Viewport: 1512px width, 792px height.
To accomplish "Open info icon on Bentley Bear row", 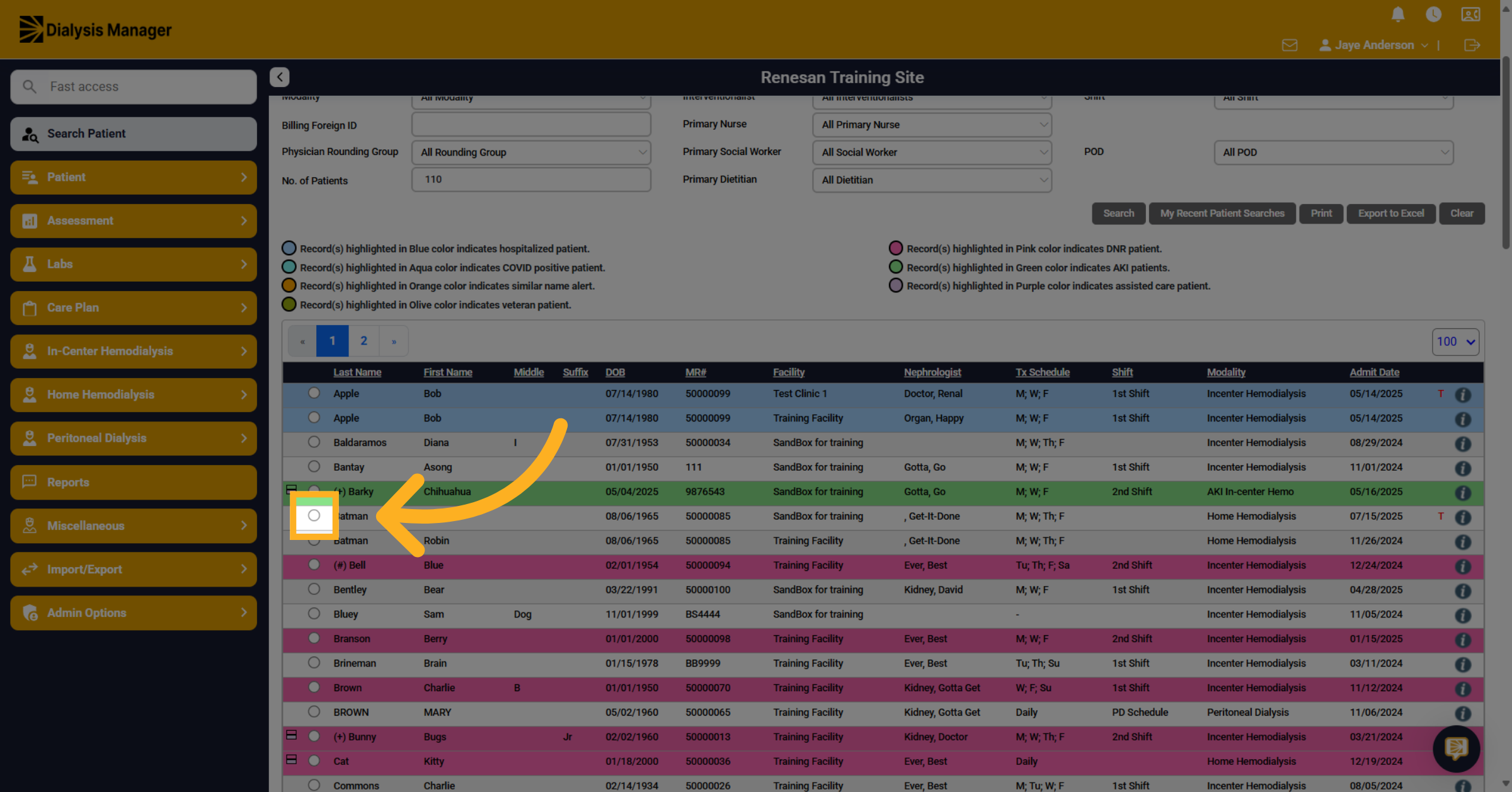I will point(1463,591).
